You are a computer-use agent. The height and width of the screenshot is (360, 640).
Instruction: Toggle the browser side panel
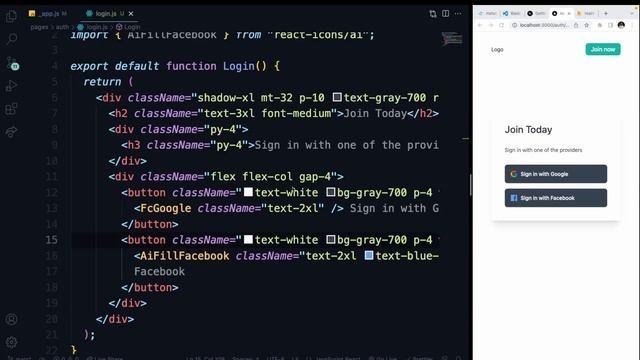(x=611, y=25)
